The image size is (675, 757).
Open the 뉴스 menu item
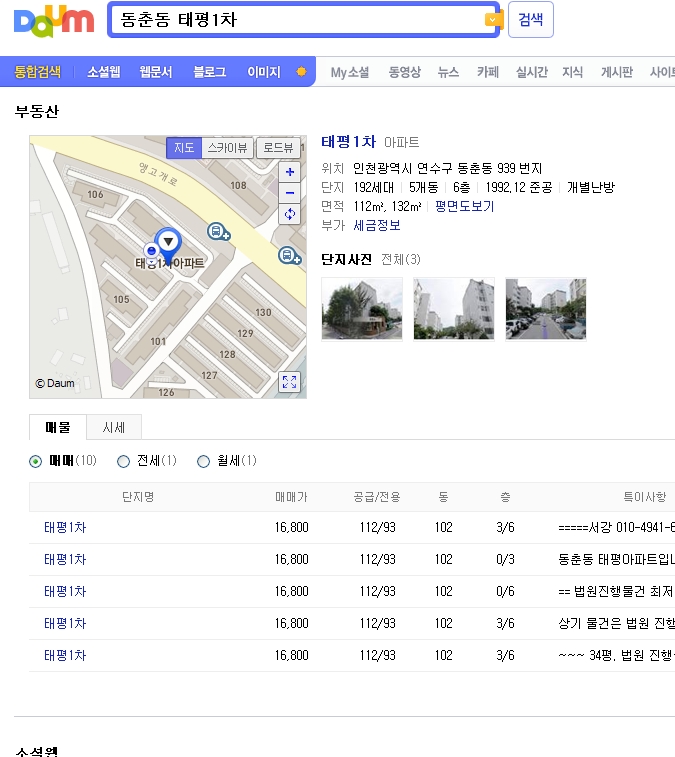pyautogui.click(x=448, y=72)
